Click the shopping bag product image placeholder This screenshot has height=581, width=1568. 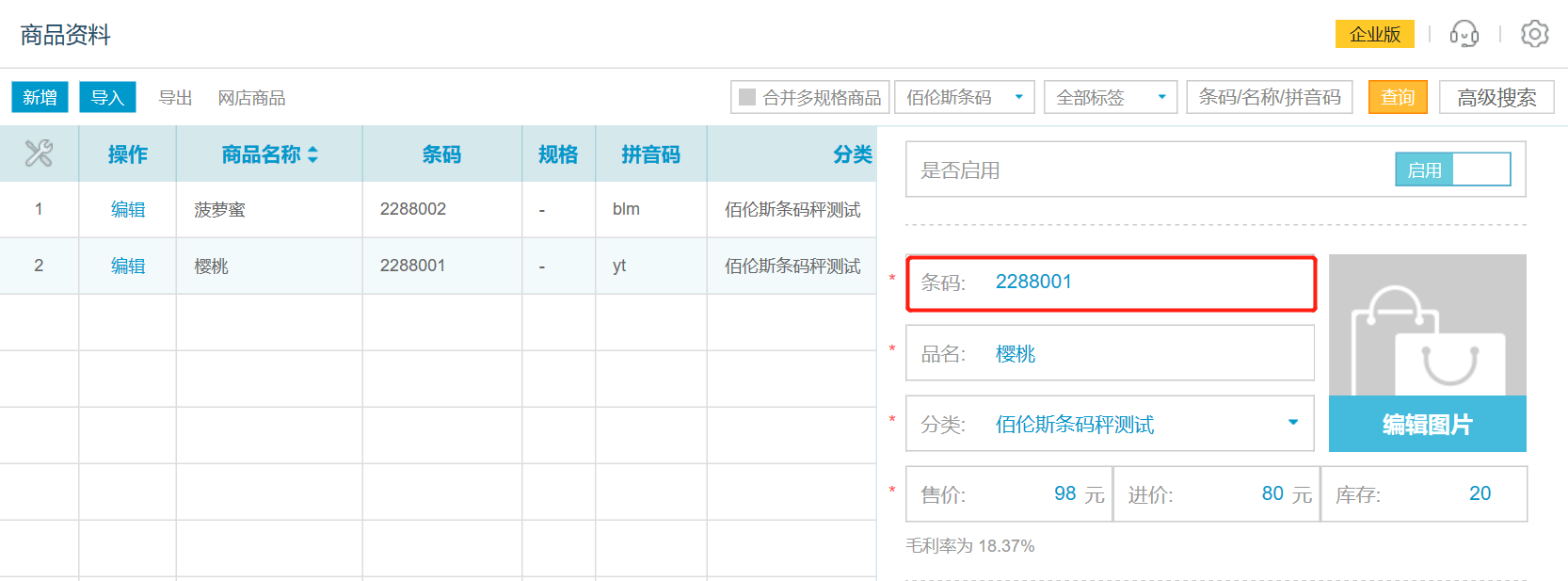click(x=1427, y=326)
